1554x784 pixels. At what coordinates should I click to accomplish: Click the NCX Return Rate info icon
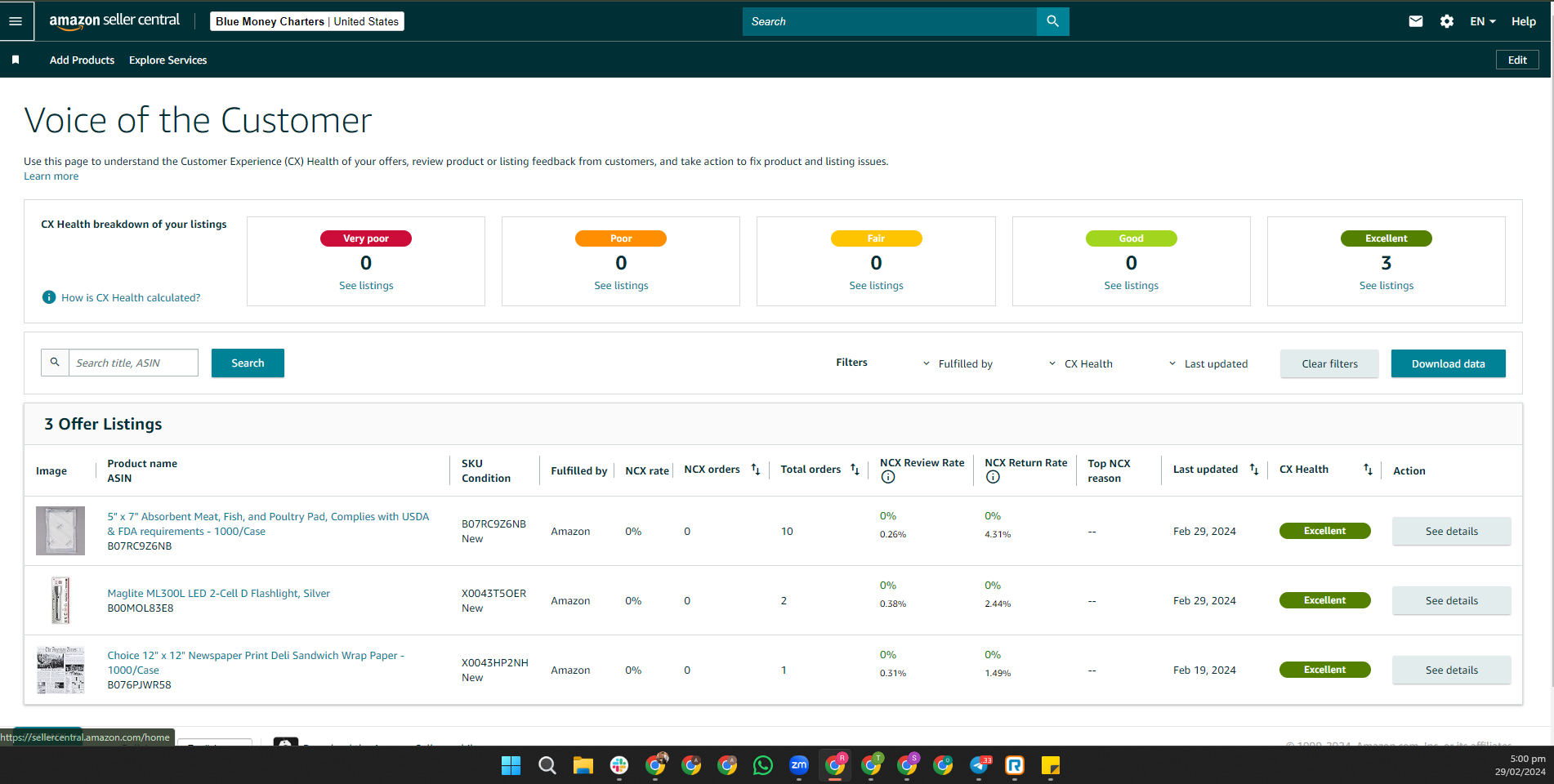tap(993, 478)
